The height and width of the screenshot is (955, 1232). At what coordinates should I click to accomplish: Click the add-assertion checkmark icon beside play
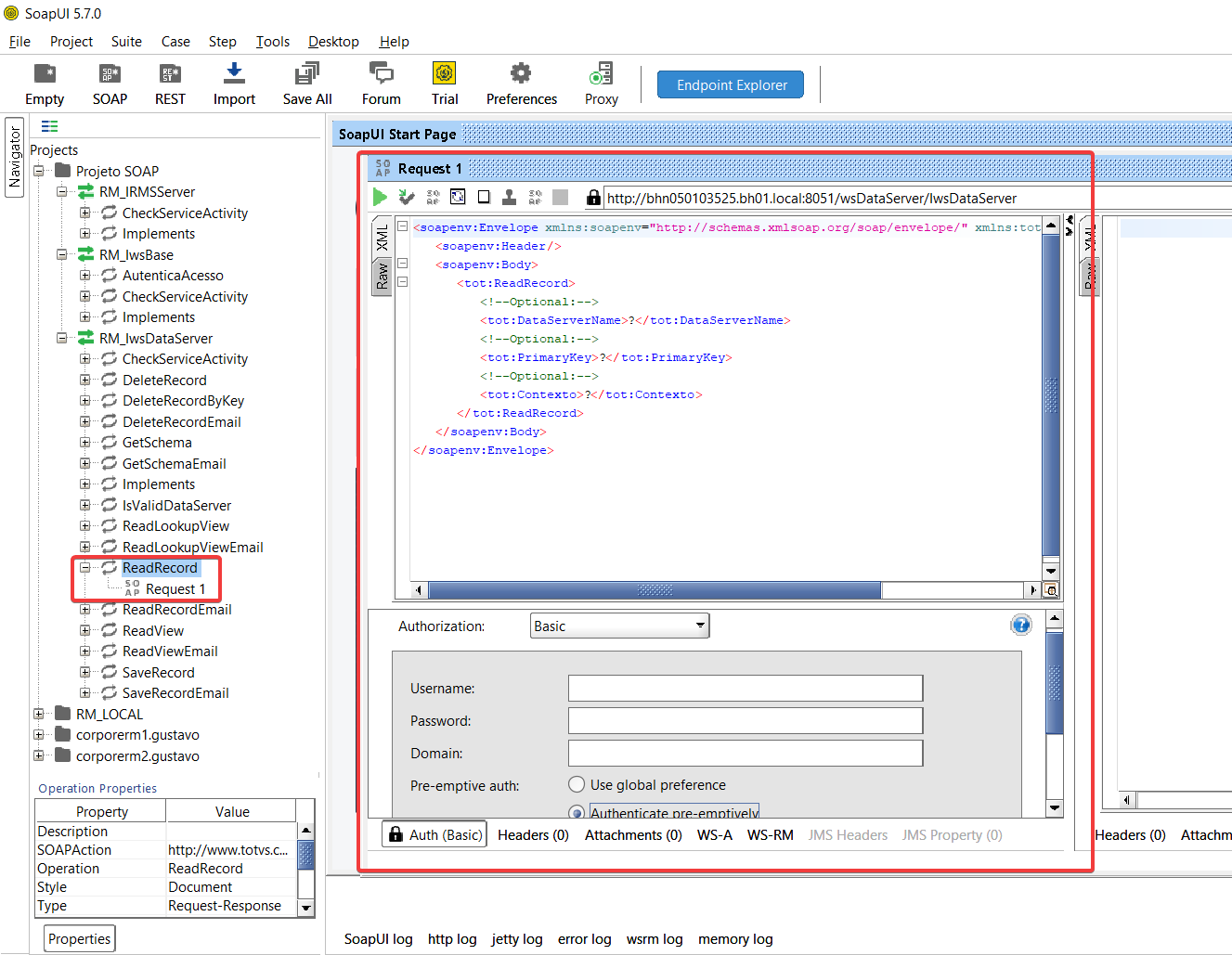406,197
